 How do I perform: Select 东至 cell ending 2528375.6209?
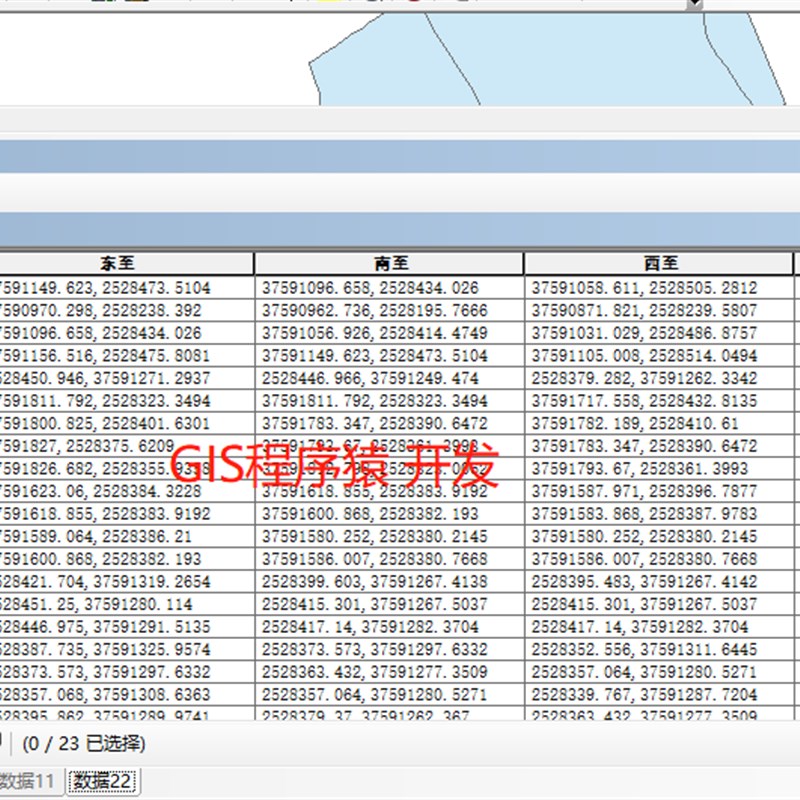pyautogui.click(x=127, y=446)
